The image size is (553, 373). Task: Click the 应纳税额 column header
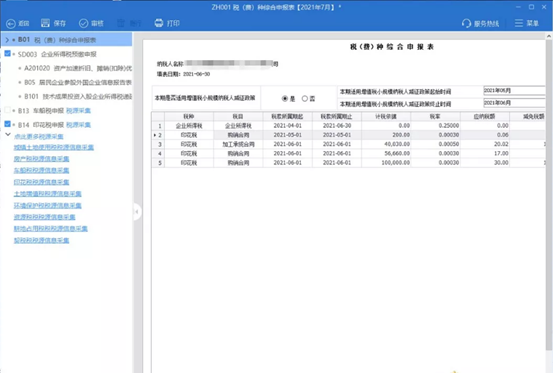click(x=485, y=116)
